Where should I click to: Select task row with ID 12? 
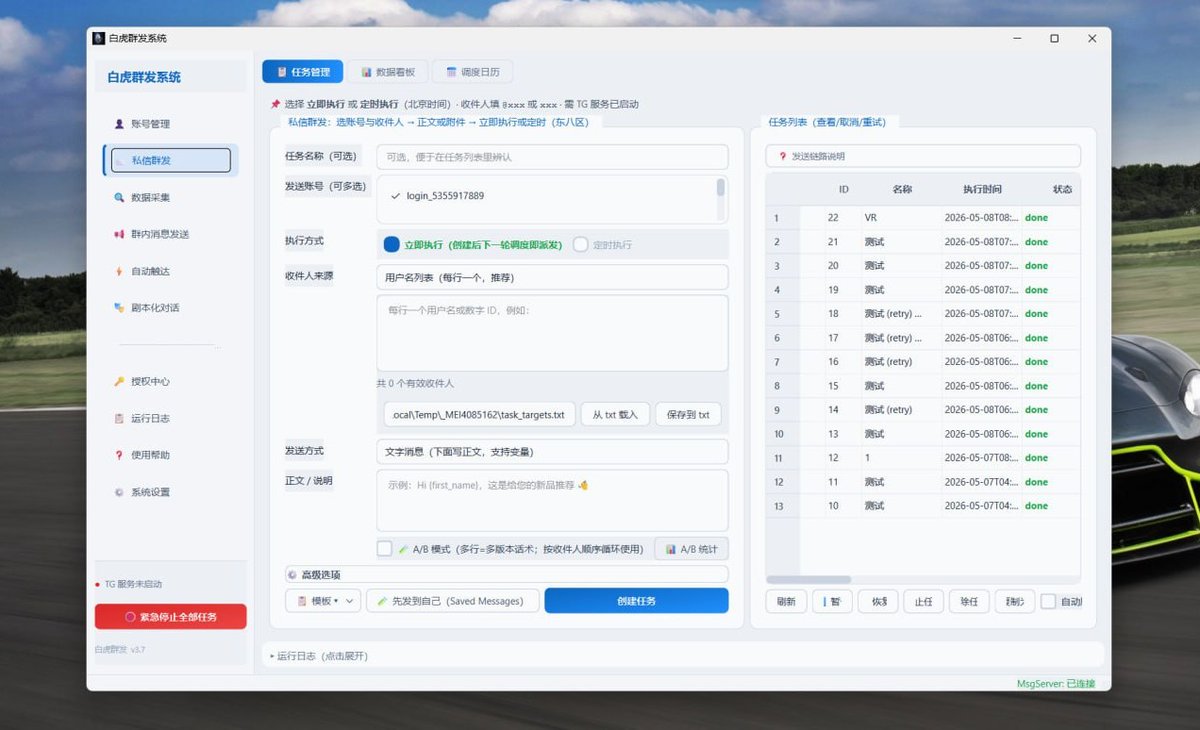point(923,458)
